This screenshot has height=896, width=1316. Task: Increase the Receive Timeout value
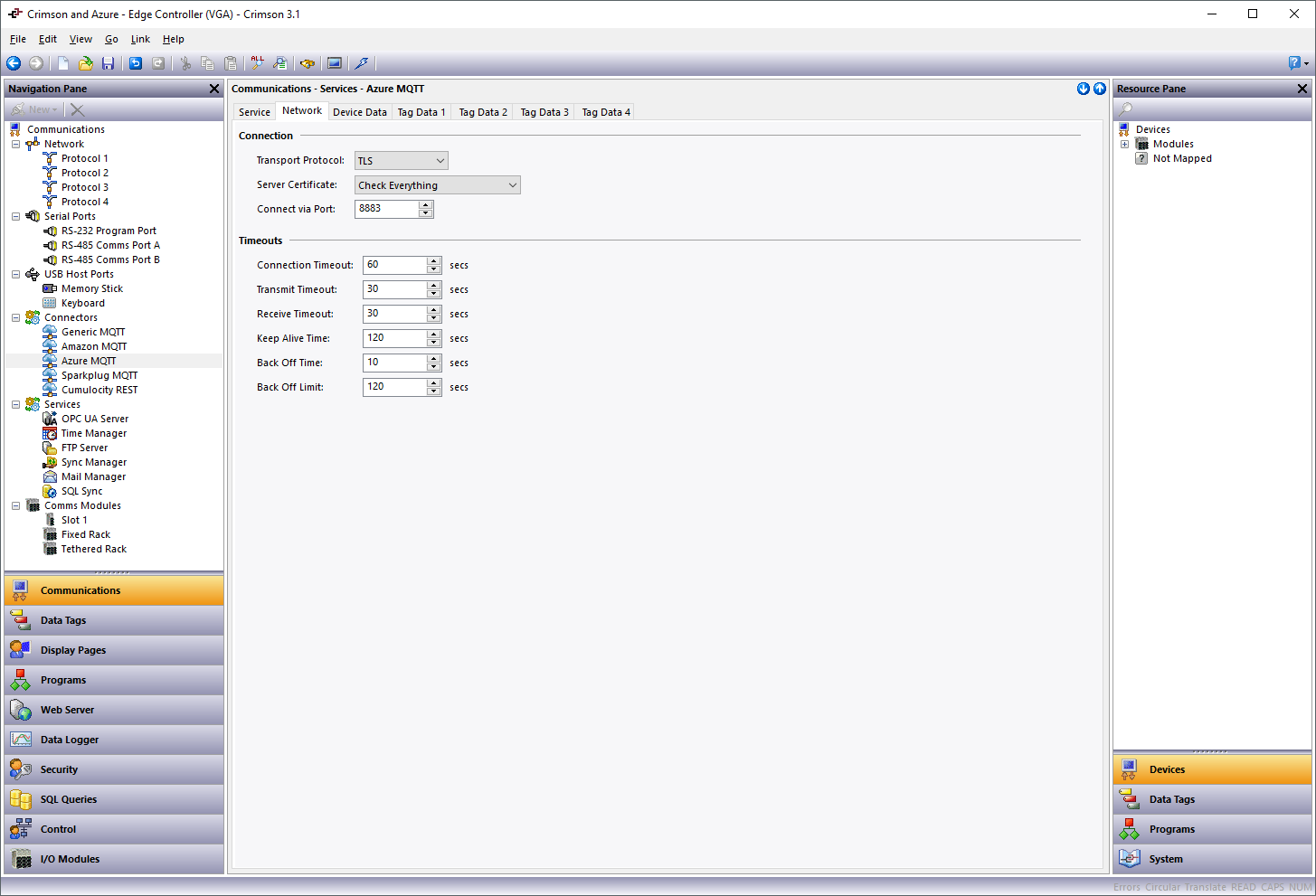click(434, 309)
